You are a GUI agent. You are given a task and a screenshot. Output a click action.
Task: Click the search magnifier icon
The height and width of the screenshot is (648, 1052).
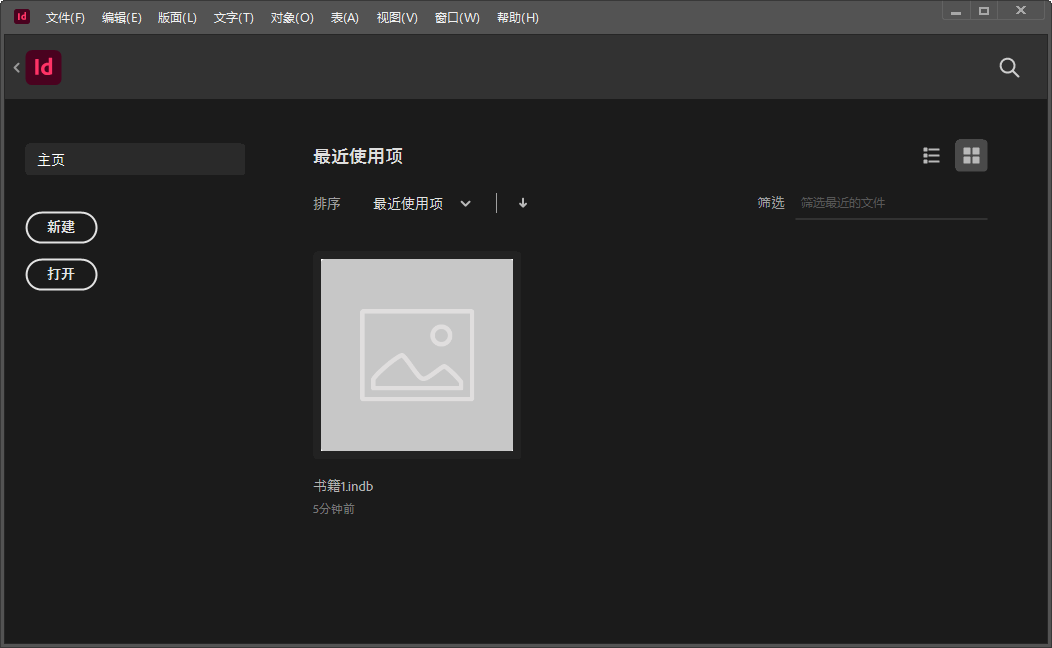(x=1009, y=68)
